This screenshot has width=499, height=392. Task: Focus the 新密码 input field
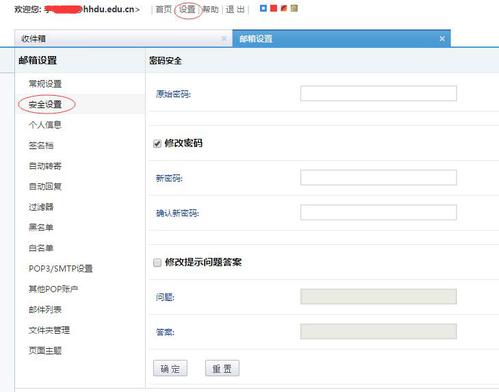tap(378, 178)
